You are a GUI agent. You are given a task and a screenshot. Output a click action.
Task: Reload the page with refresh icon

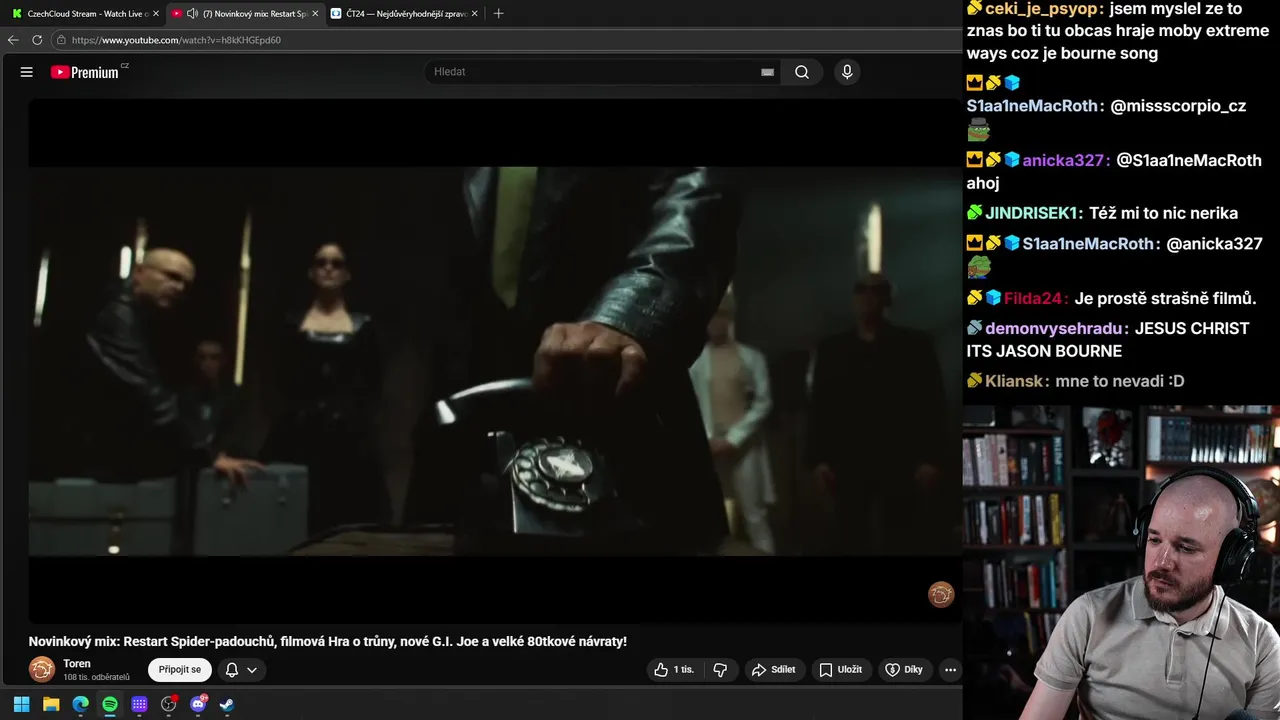pyautogui.click(x=37, y=40)
